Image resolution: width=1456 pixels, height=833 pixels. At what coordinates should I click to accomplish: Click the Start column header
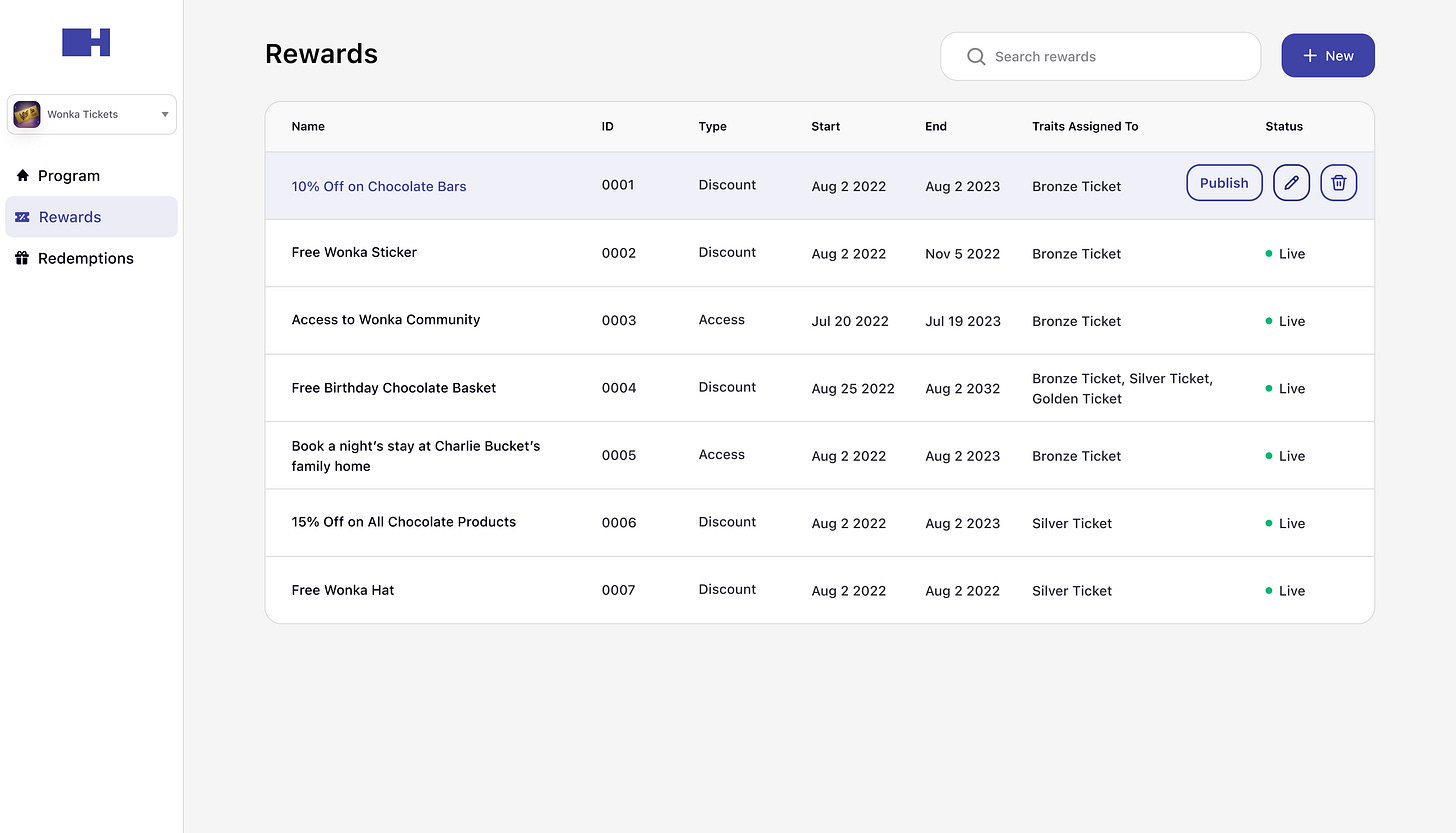tap(826, 126)
